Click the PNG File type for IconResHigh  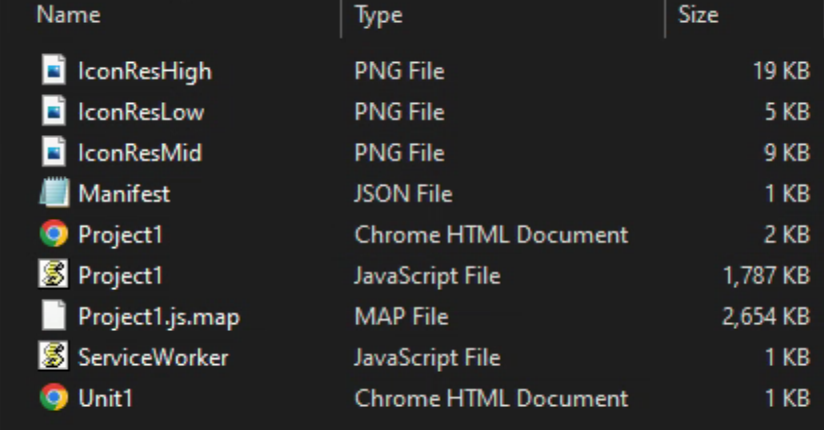(x=399, y=70)
